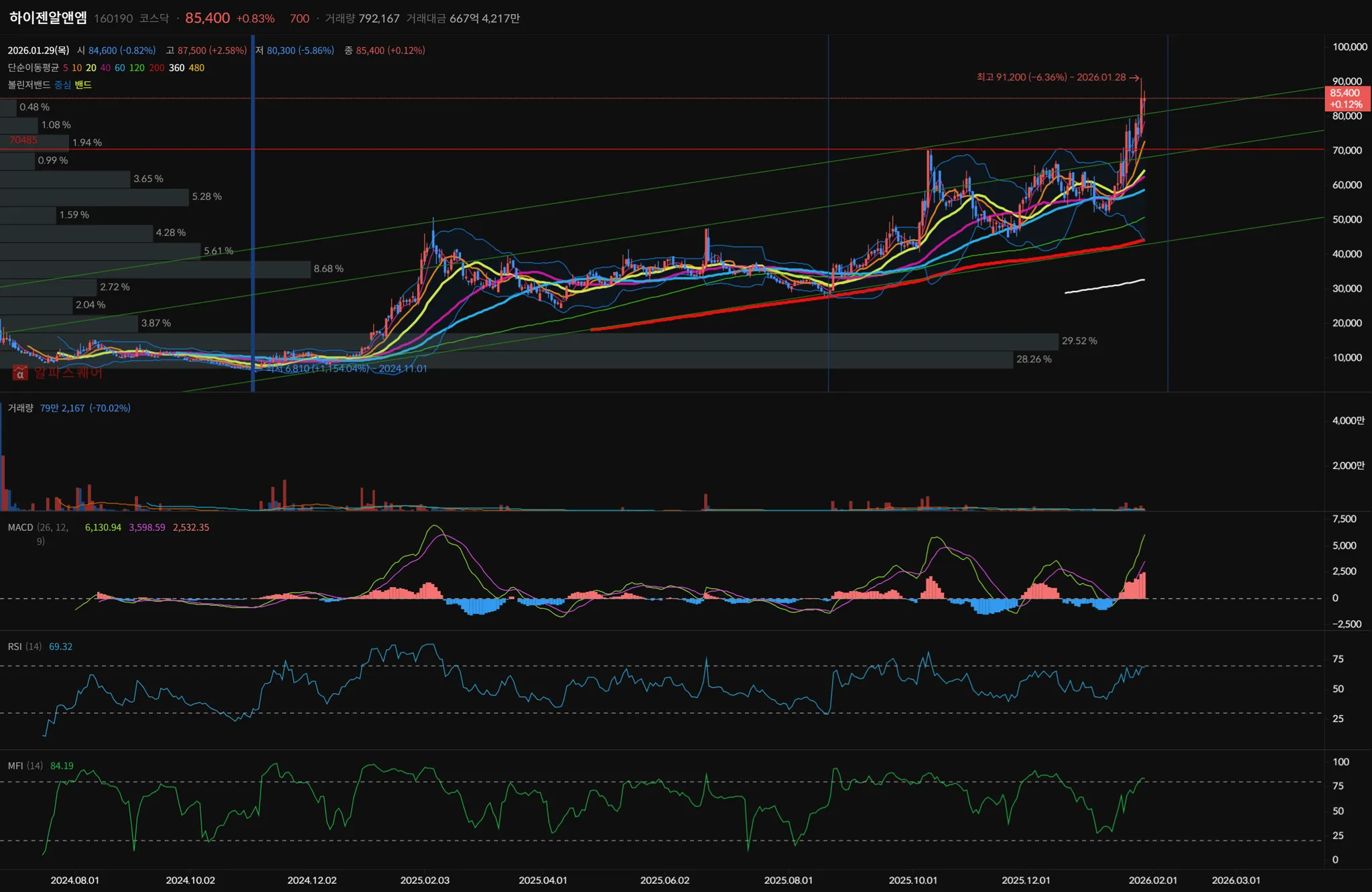Toggle the 5-period moving average label
The image size is (1372, 892).
[x=66, y=68]
